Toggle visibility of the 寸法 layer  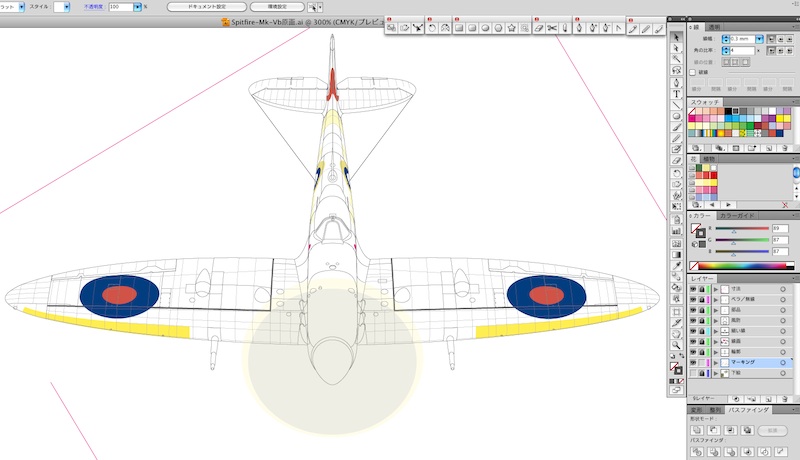click(x=693, y=289)
